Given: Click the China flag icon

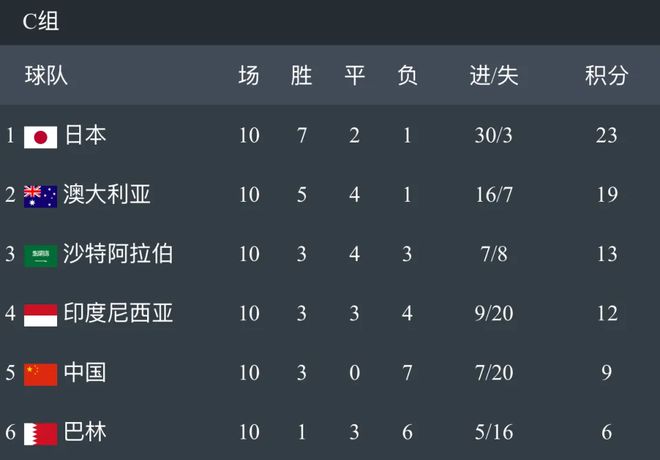Looking at the screenshot, I should (40, 374).
